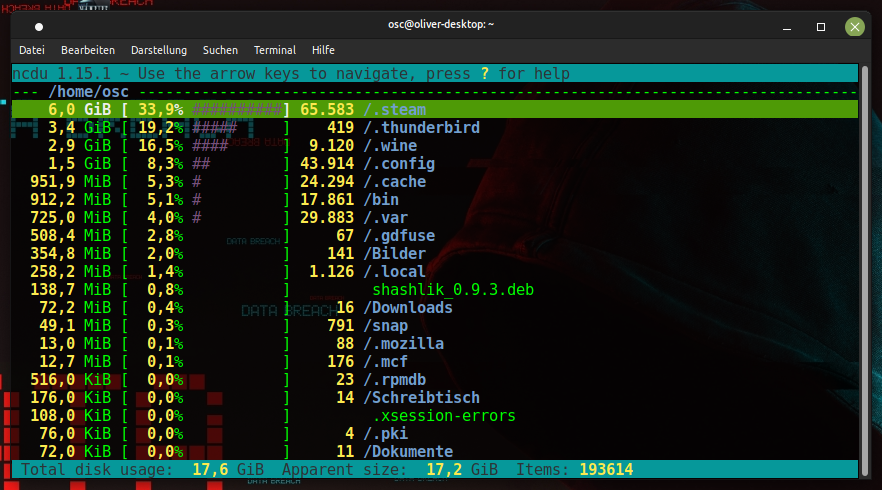Click the 516,0 KiB size value

[70, 380]
